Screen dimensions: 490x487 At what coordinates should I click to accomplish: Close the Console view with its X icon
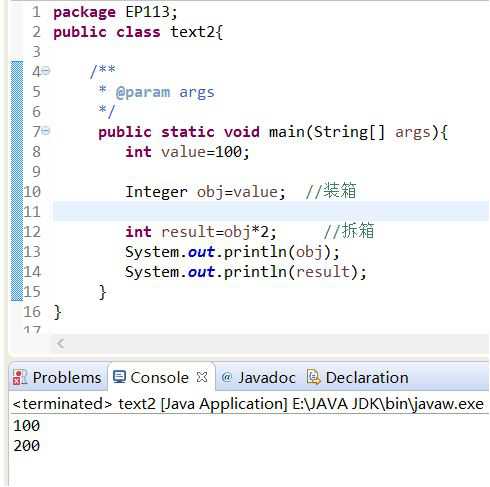202,377
